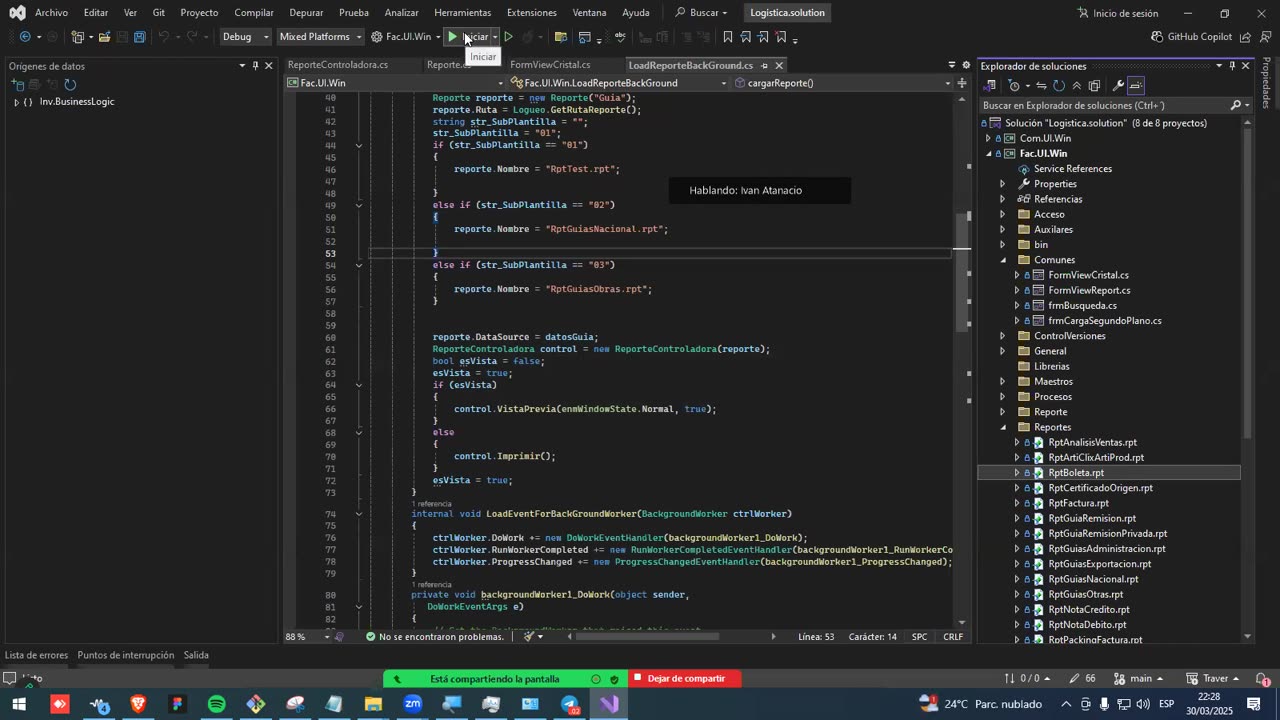The height and width of the screenshot is (720, 1280).
Task: Pin the Orígenes de datos panel
Action: coord(255,66)
